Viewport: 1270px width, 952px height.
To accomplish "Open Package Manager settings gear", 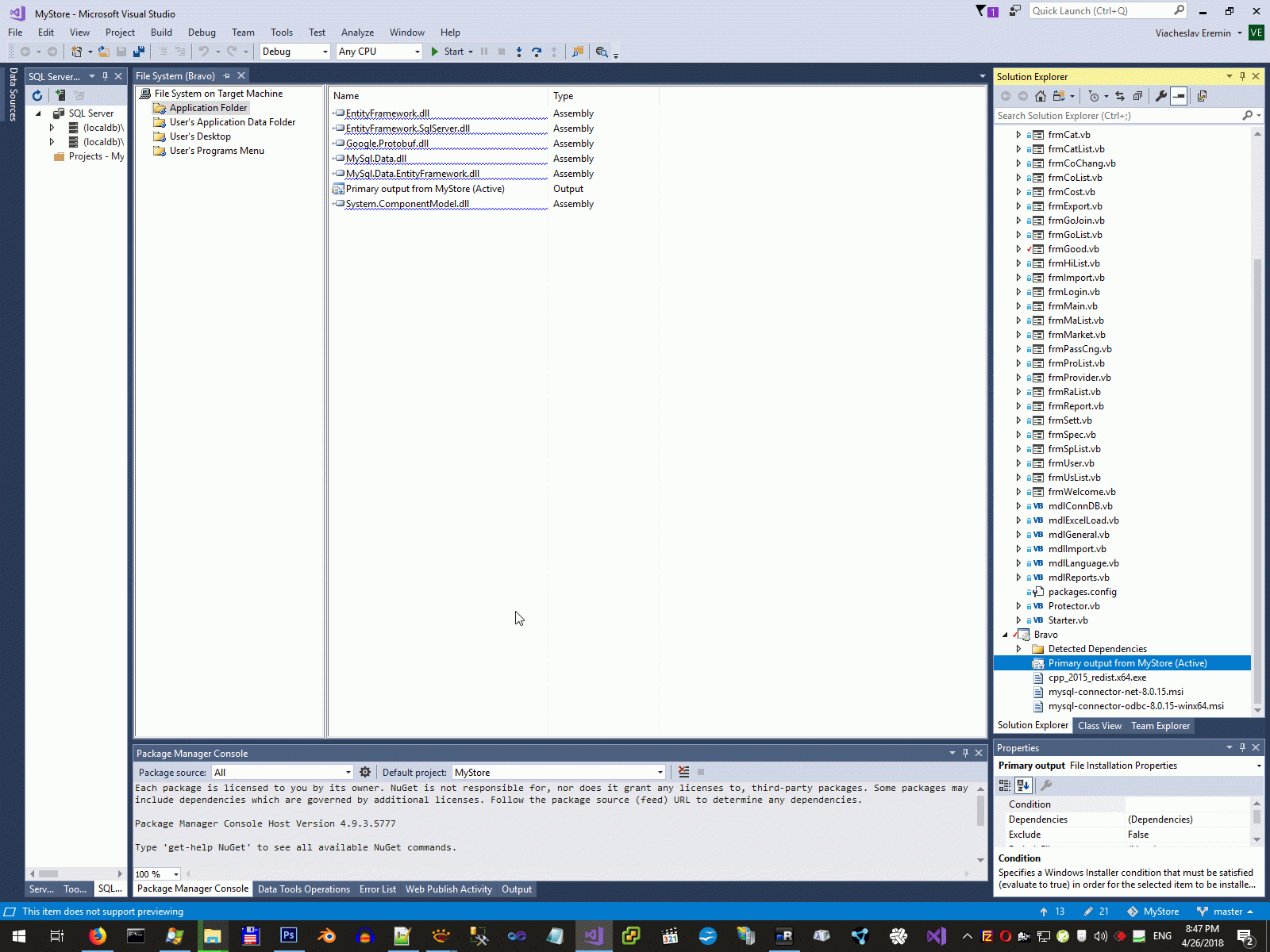I will pyautogui.click(x=365, y=772).
